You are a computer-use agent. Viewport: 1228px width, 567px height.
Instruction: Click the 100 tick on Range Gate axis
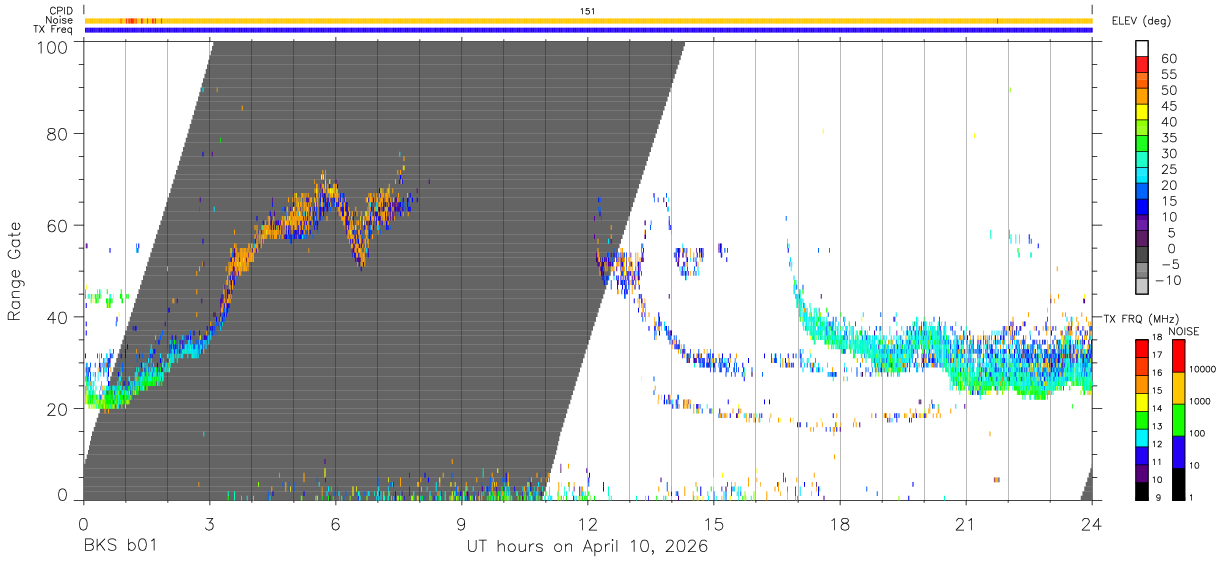click(x=53, y=46)
